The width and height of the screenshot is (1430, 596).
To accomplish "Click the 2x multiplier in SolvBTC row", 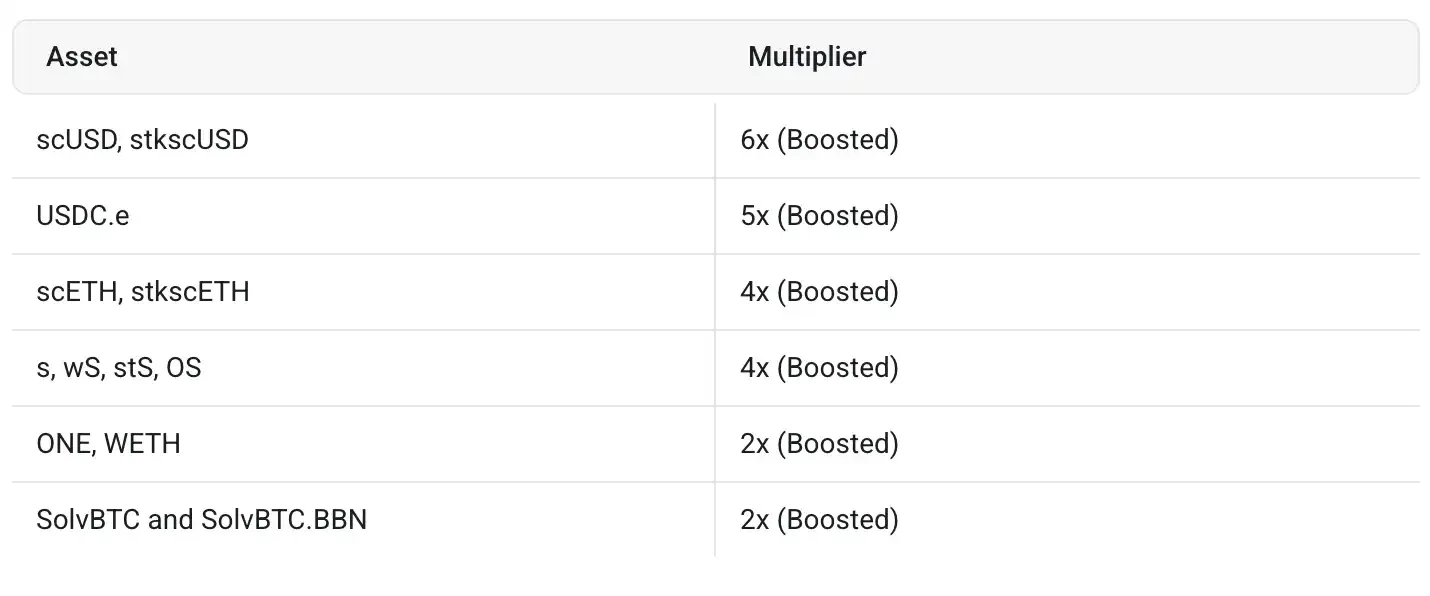I will click(x=819, y=520).
